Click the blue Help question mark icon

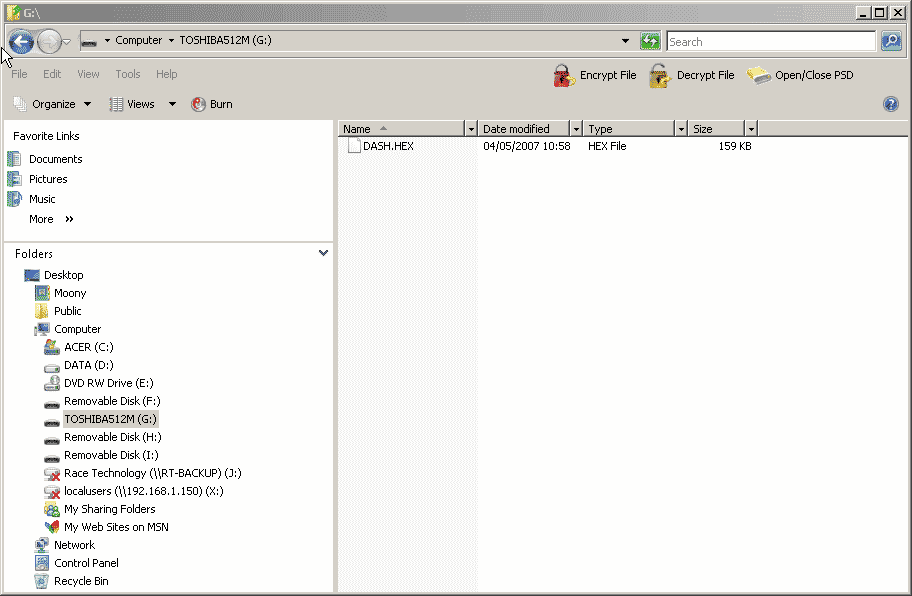click(x=891, y=104)
